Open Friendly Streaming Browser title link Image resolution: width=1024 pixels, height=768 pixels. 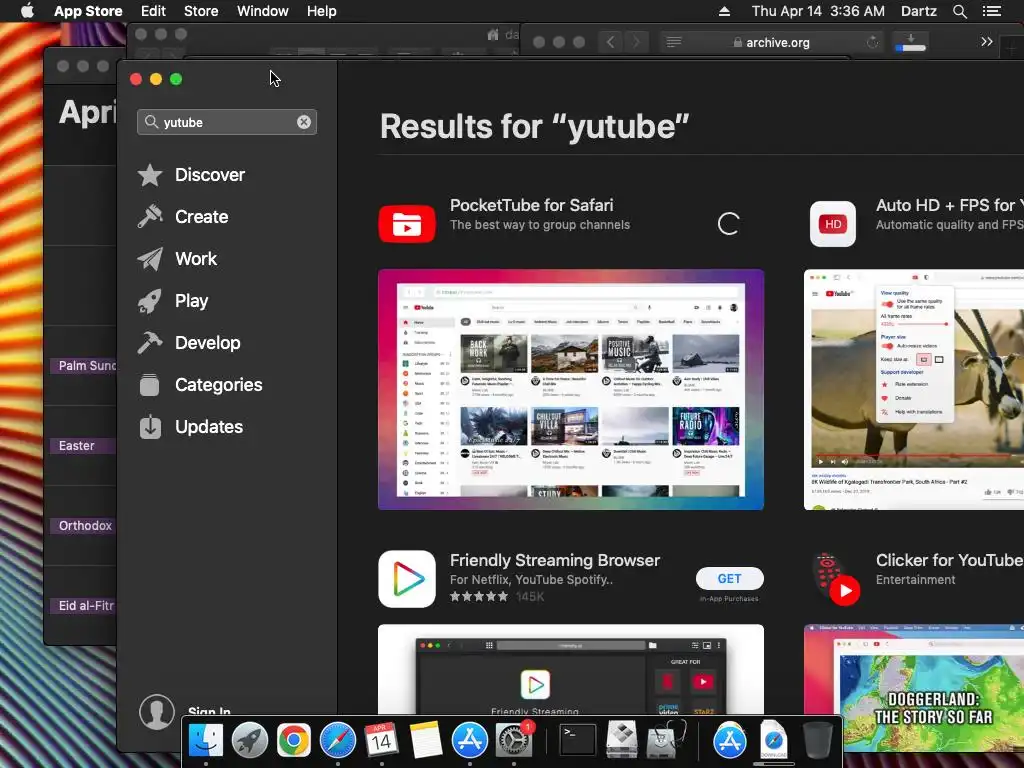click(555, 560)
